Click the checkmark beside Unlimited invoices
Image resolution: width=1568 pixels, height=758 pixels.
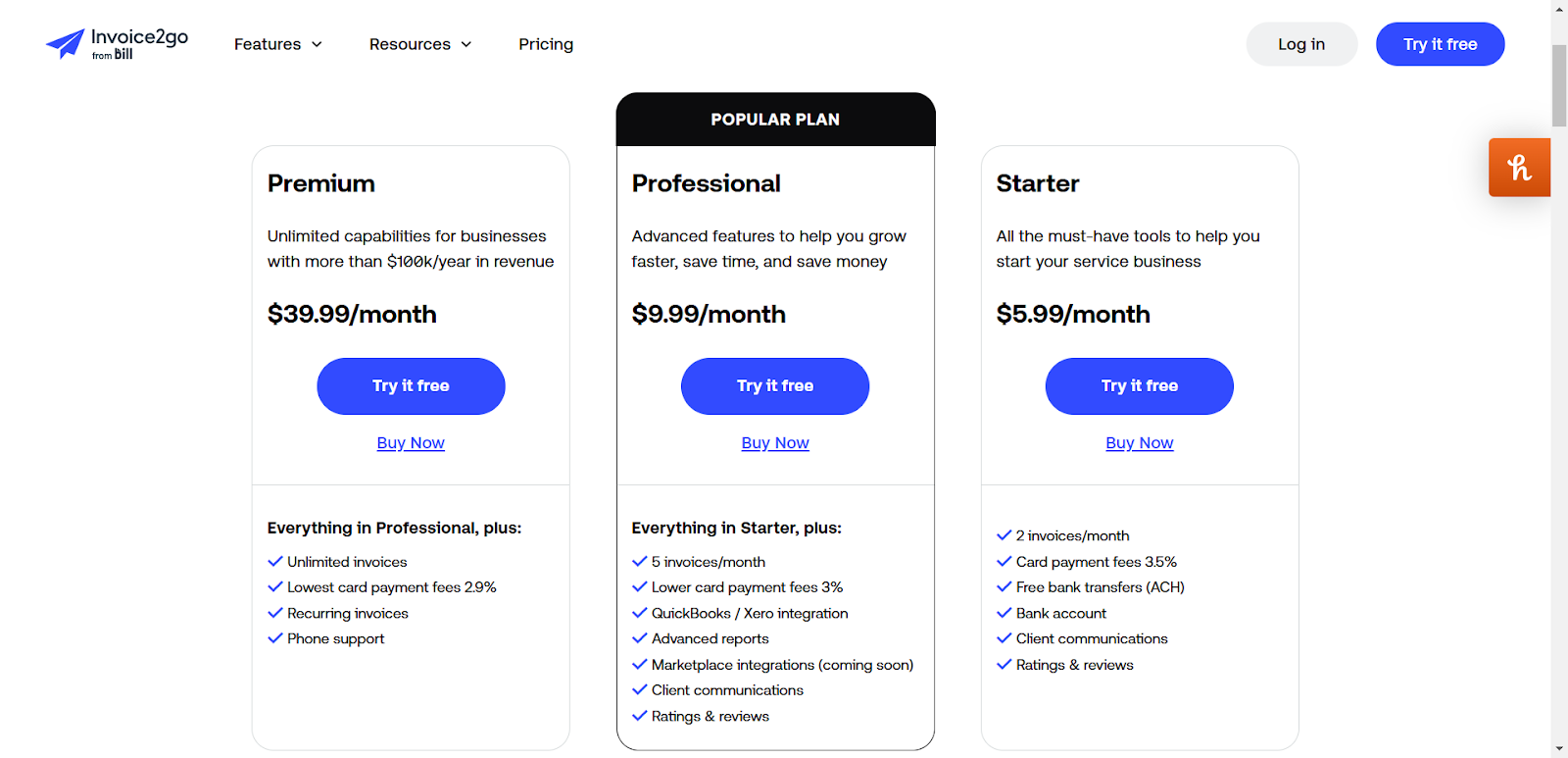274,561
